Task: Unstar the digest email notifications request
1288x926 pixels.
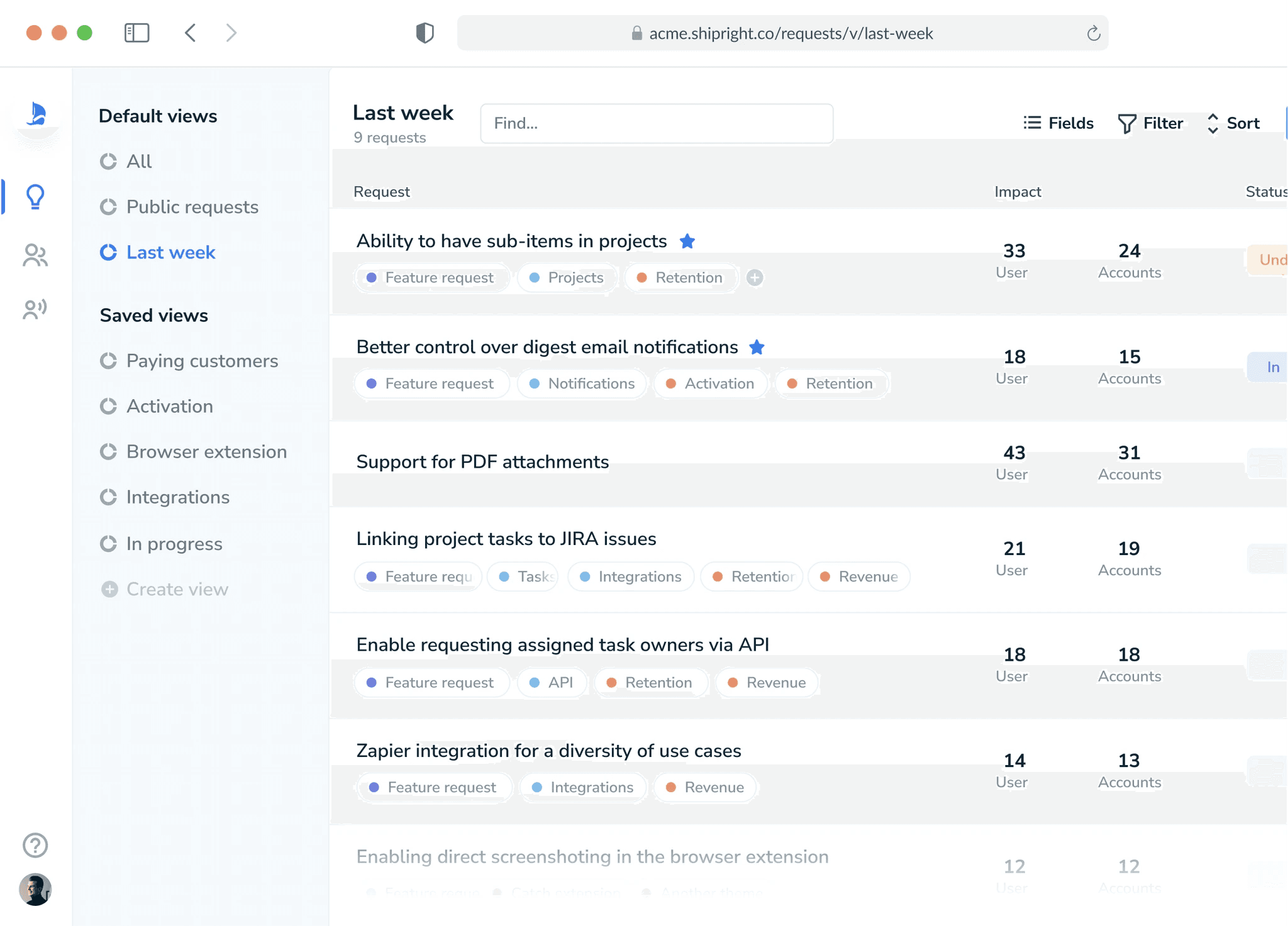Action: 757,347
